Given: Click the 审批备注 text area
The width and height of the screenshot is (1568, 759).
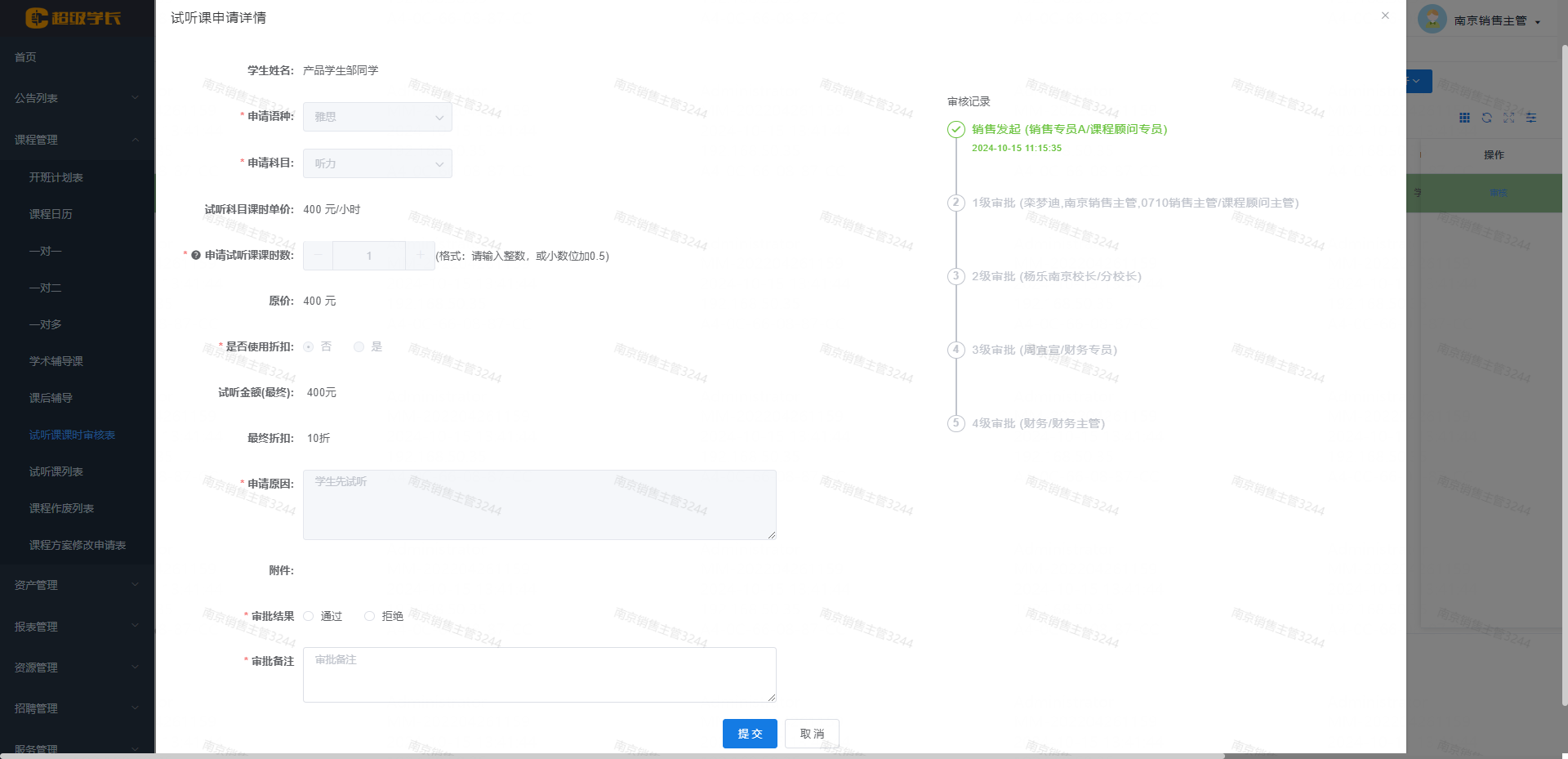Looking at the screenshot, I should [x=539, y=675].
